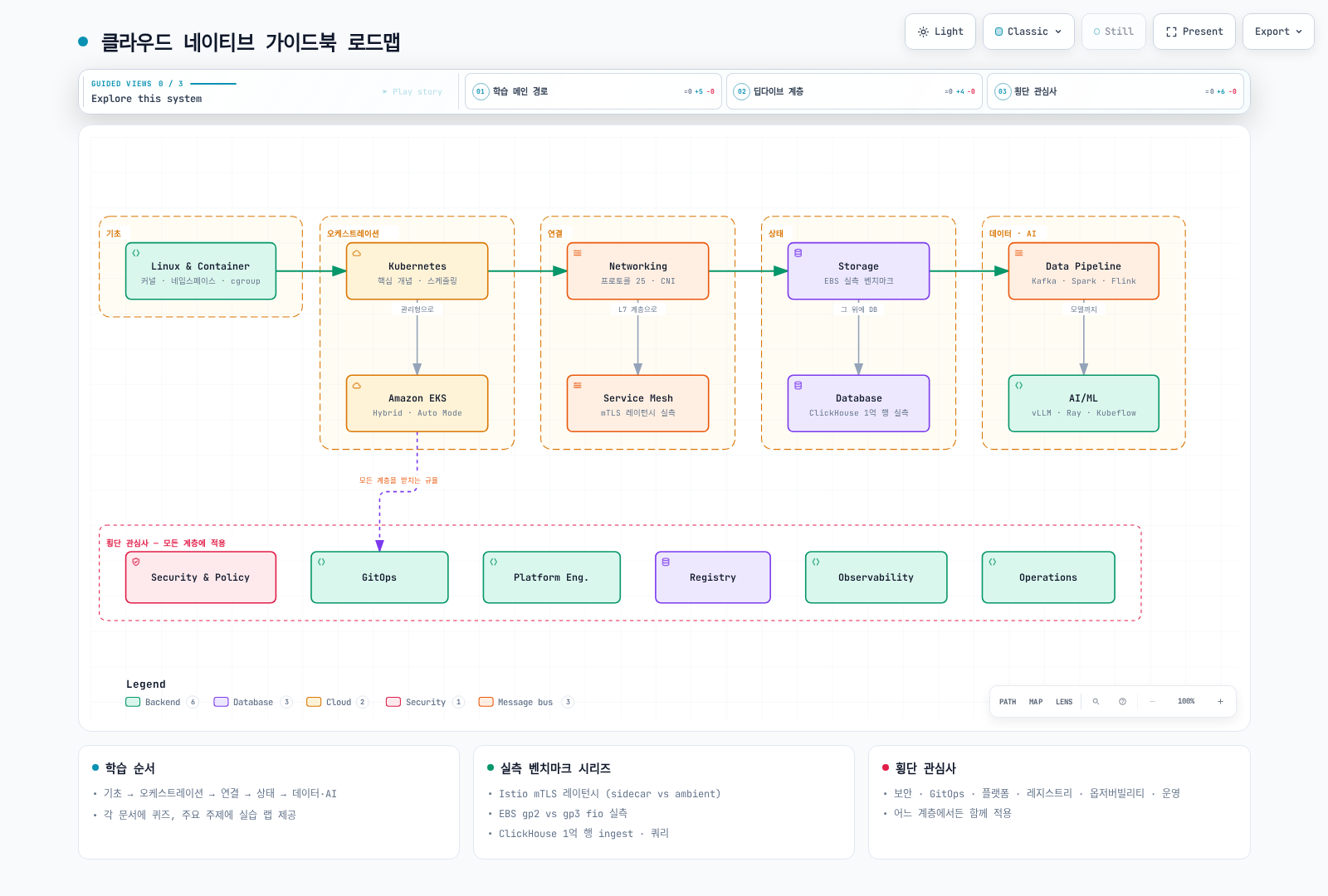This screenshot has height=896, width=1328.
Task: Select the Networking node
Action: click(x=637, y=271)
